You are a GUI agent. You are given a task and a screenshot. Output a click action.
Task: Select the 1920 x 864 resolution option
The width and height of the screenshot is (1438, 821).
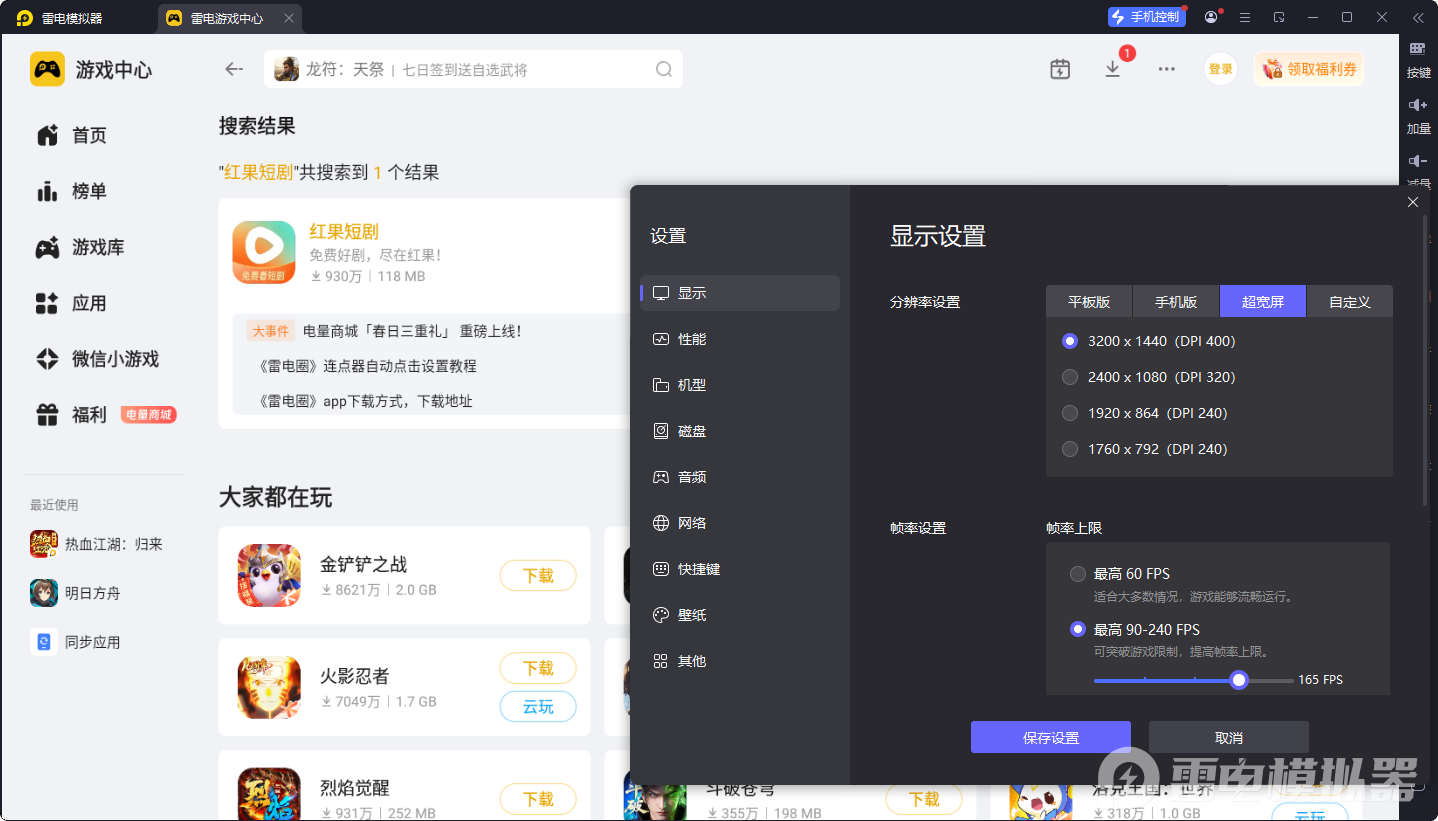coord(1070,413)
